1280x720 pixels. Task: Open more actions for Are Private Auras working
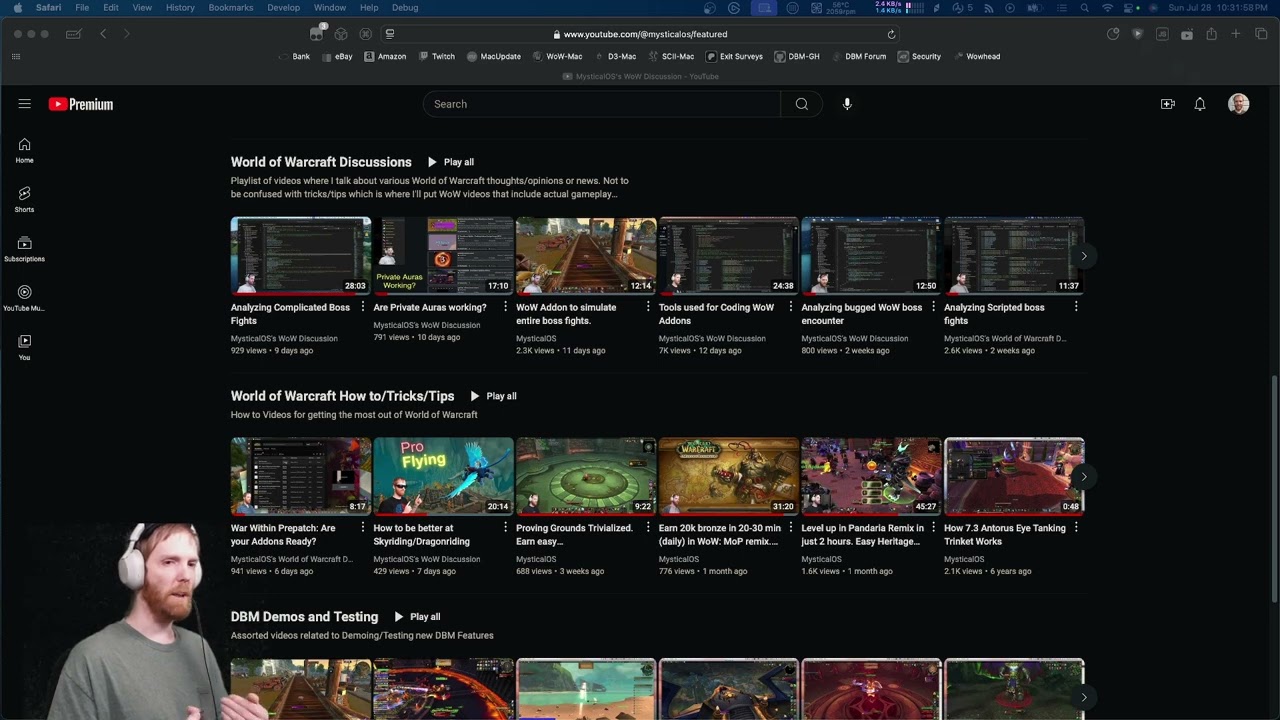pyautogui.click(x=505, y=308)
